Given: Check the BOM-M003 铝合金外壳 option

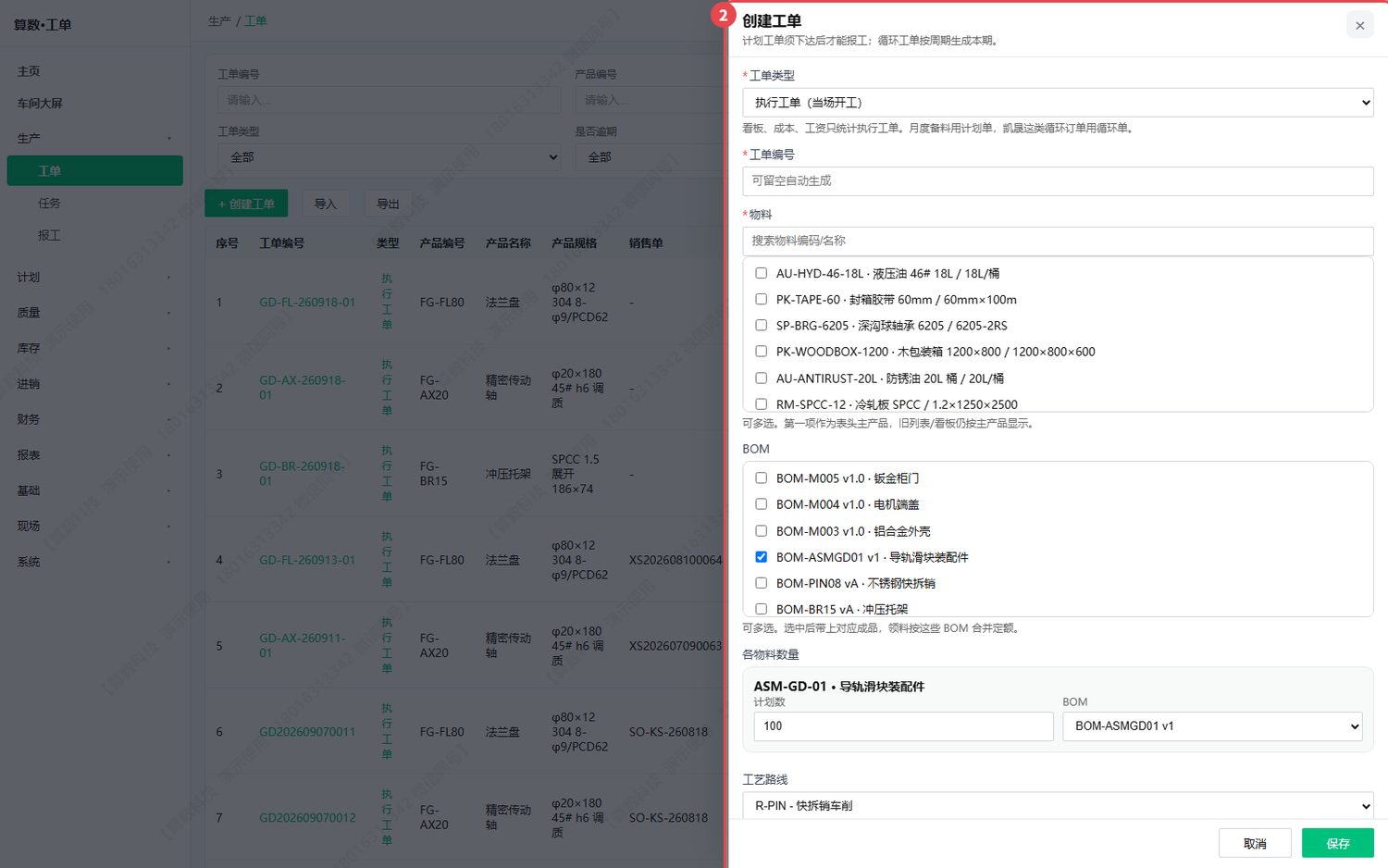Looking at the screenshot, I should 761,531.
